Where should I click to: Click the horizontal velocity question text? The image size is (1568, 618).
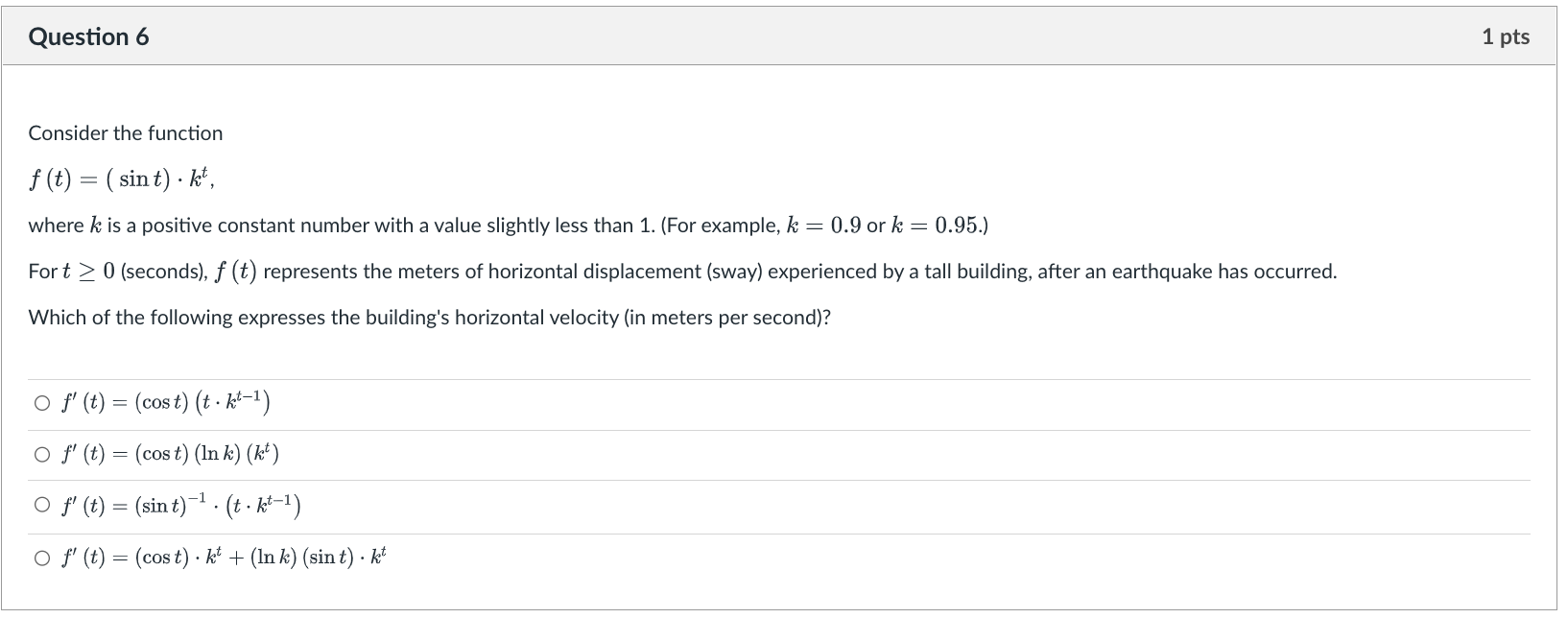[x=429, y=317]
